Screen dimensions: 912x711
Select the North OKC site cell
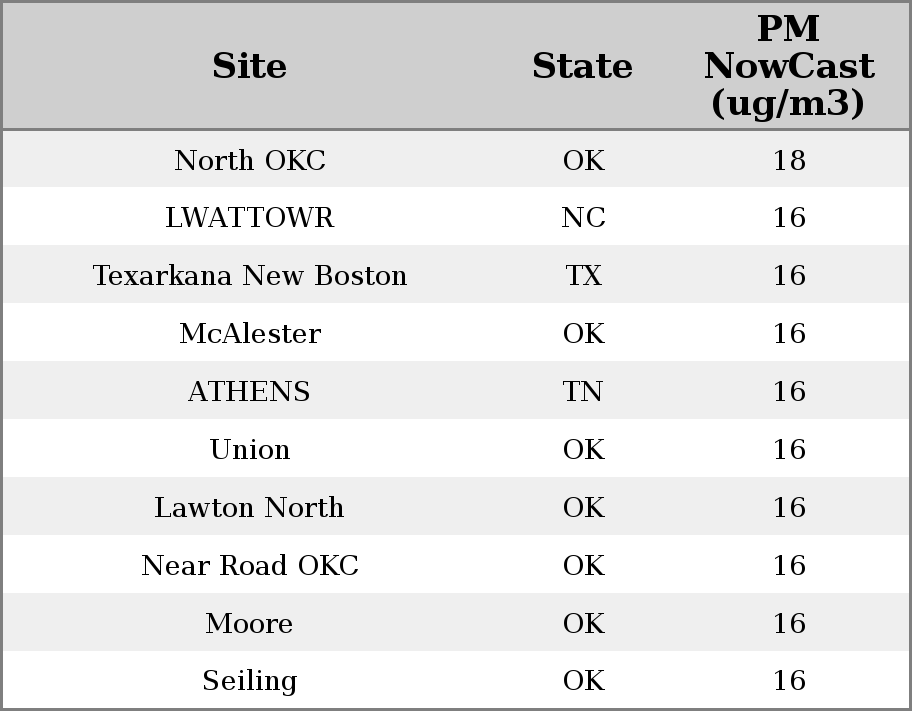(x=250, y=160)
